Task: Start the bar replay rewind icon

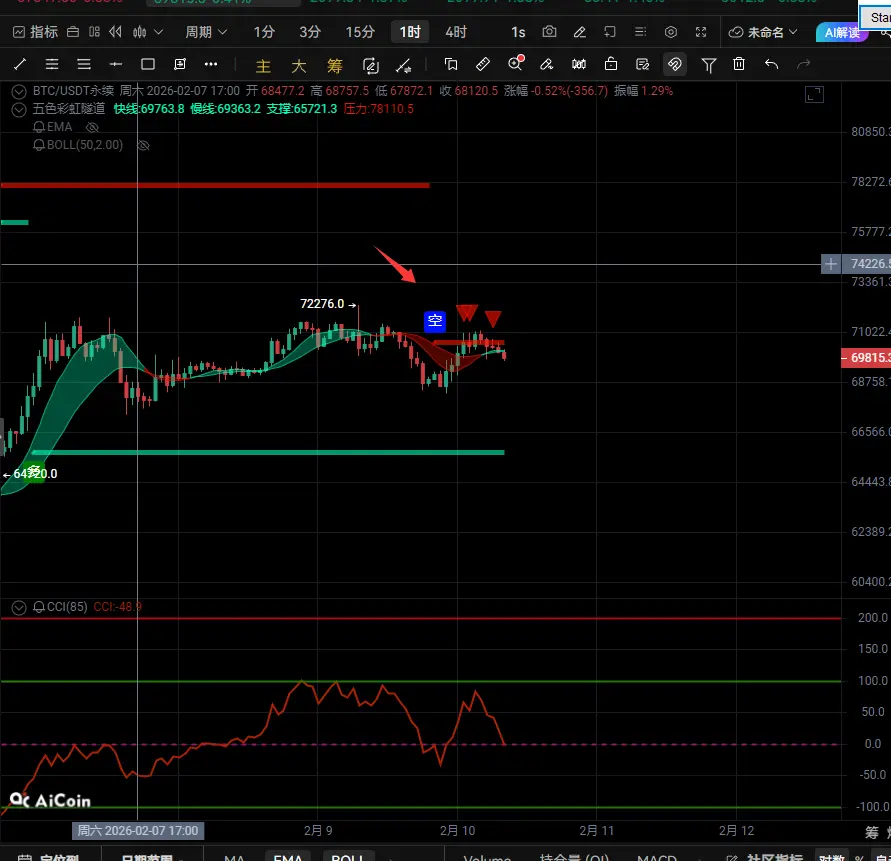Action: tap(115, 32)
